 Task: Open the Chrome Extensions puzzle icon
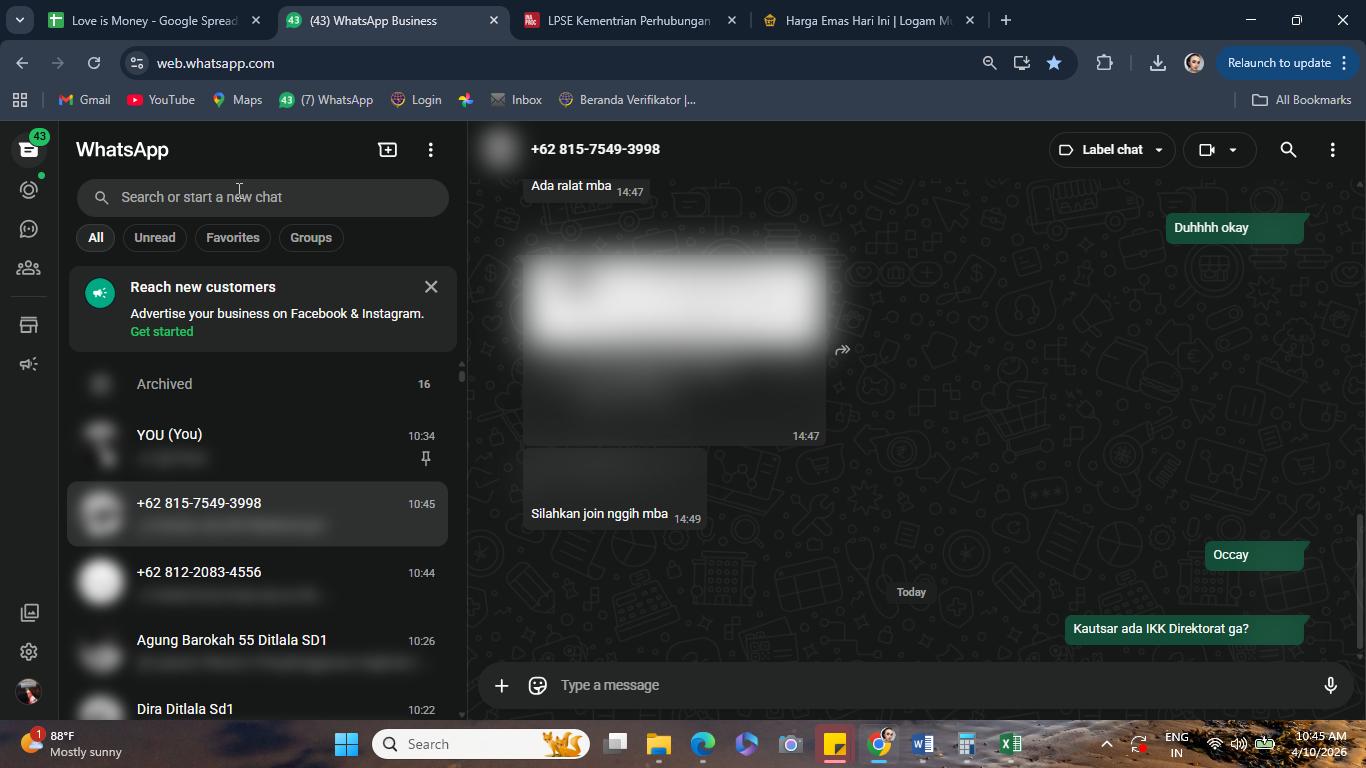1104,63
